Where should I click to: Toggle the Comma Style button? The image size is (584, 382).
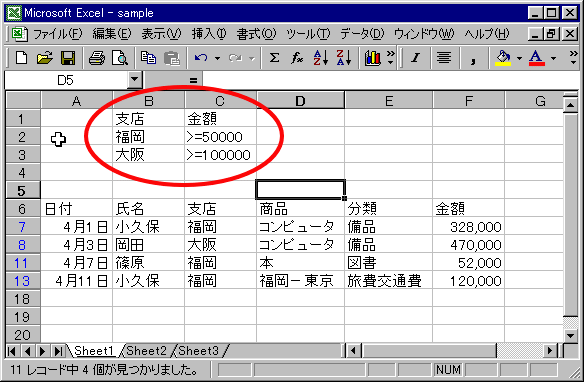[x=473, y=58]
